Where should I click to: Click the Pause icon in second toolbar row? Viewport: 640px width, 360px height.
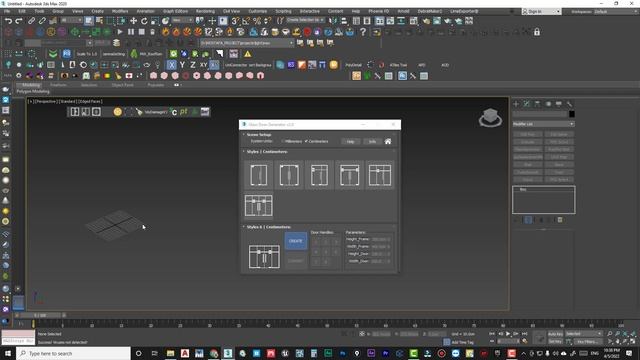(131, 32)
